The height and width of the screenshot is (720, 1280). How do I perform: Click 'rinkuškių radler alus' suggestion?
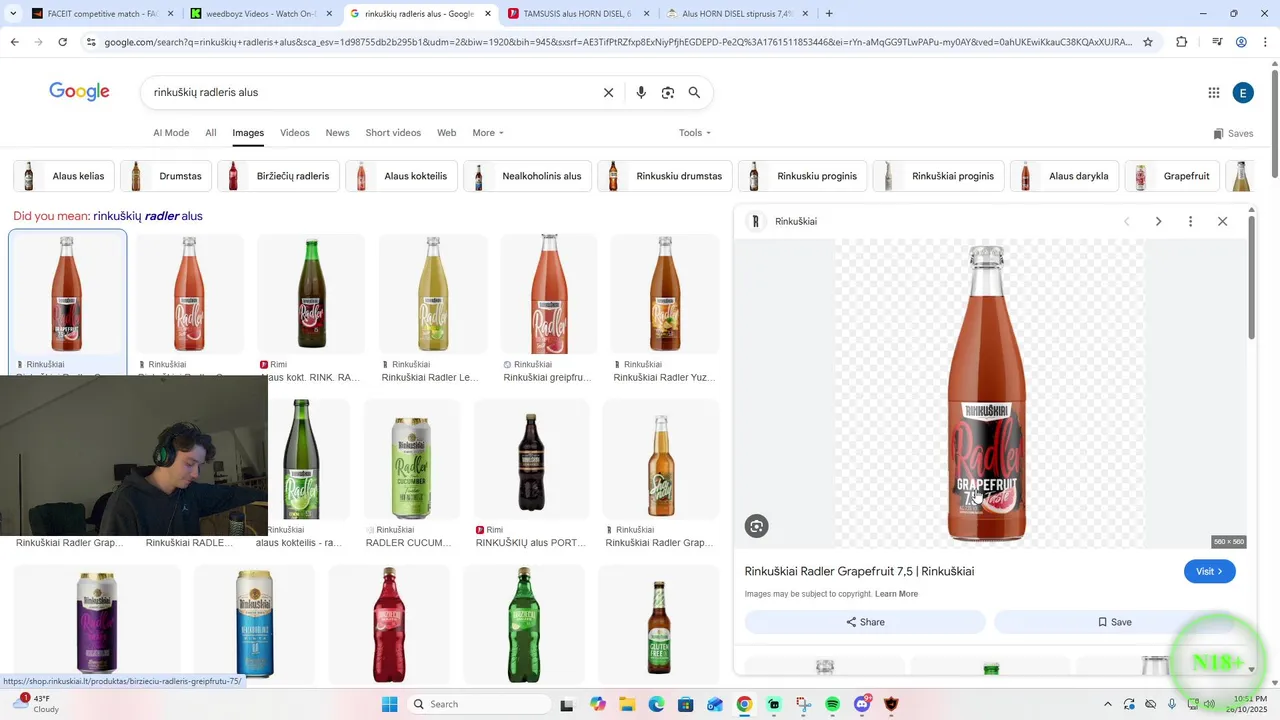click(148, 216)
